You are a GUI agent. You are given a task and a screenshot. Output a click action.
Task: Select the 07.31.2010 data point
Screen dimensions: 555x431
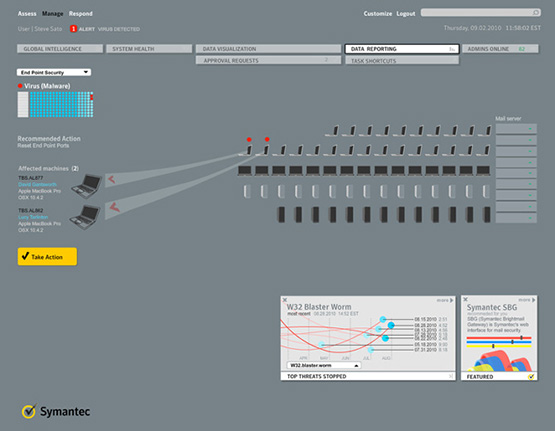[x=371, y=350]
